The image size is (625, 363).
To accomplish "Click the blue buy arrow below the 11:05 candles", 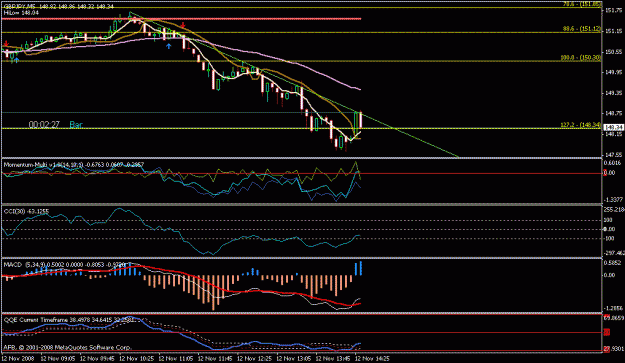I will tap(169, 47).
